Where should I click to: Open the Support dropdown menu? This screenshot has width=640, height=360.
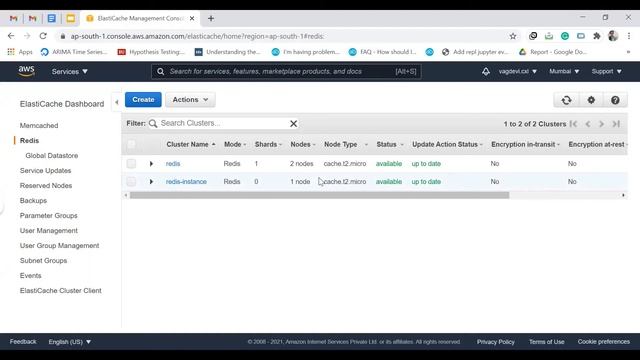click(607, 71)
